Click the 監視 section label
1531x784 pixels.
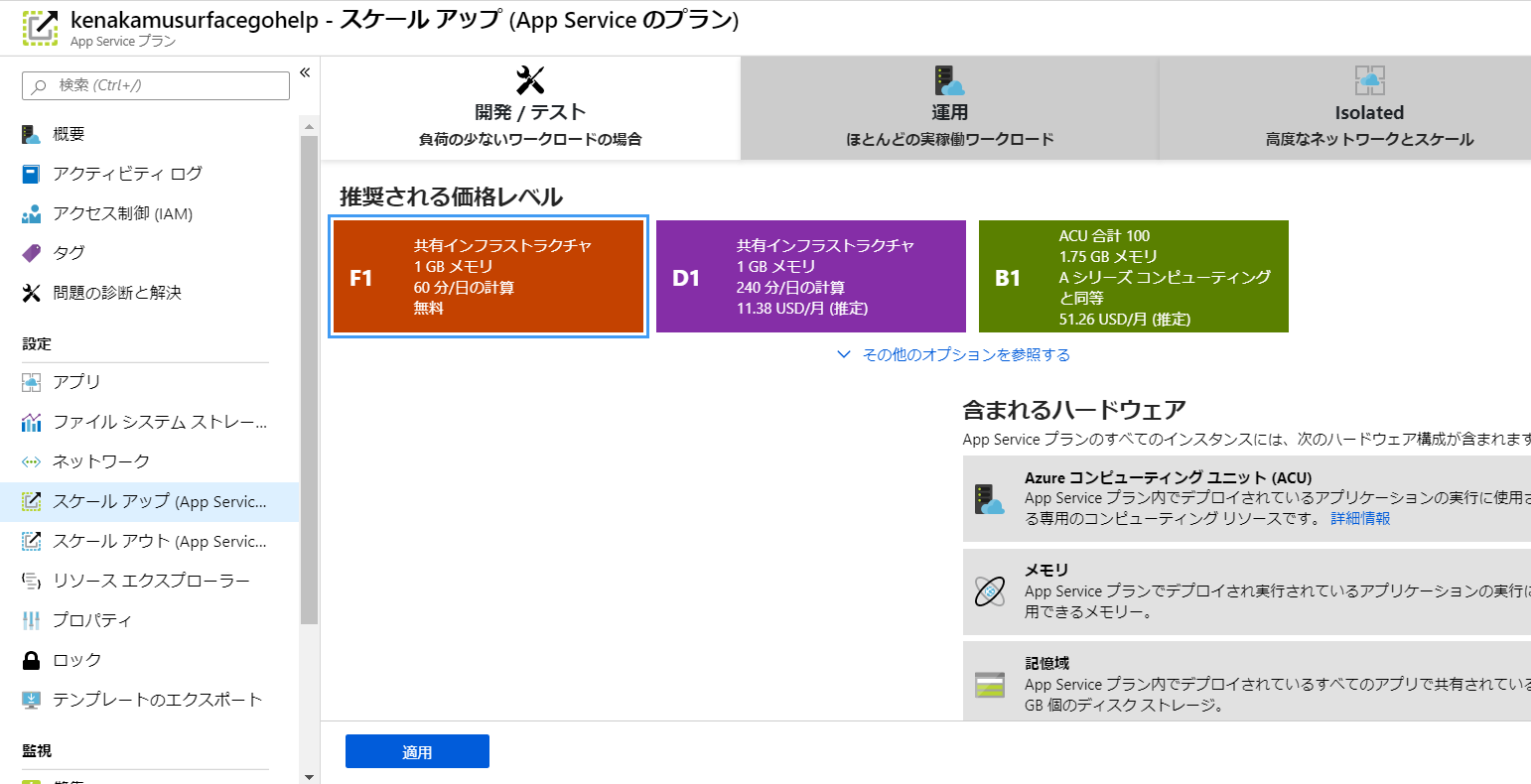click(37, 750)
